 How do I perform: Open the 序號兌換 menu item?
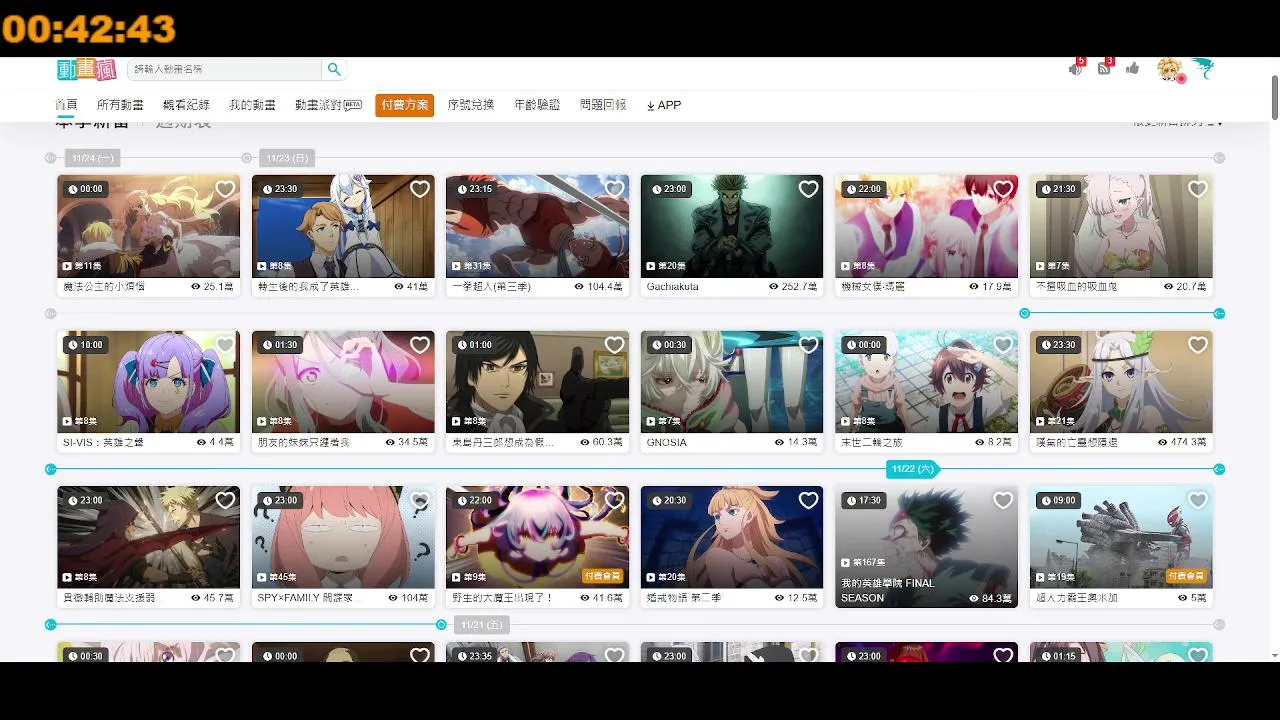[x=471, y=105]
